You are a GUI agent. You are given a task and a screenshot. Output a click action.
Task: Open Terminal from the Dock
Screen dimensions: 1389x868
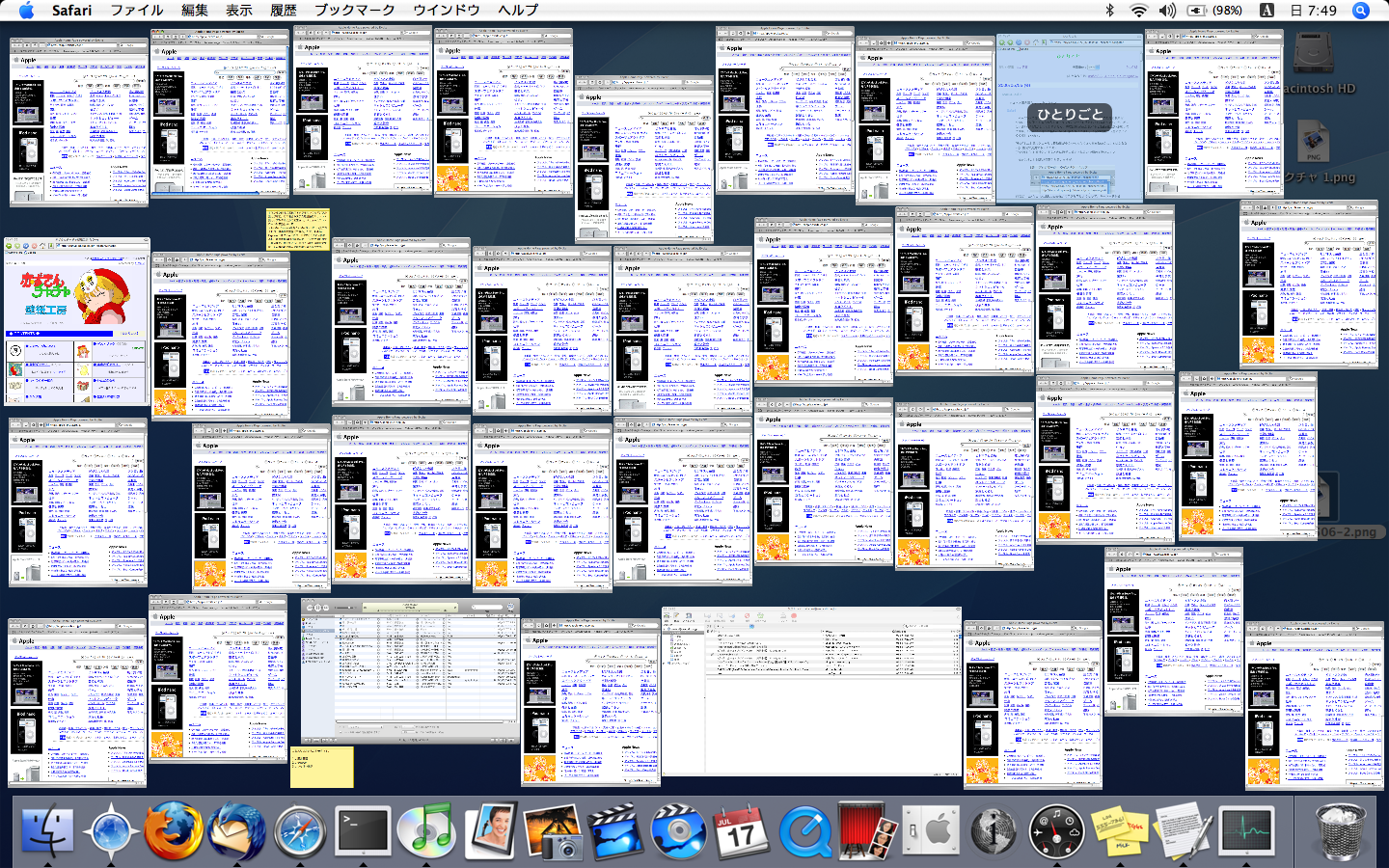(x=363, y=829)
